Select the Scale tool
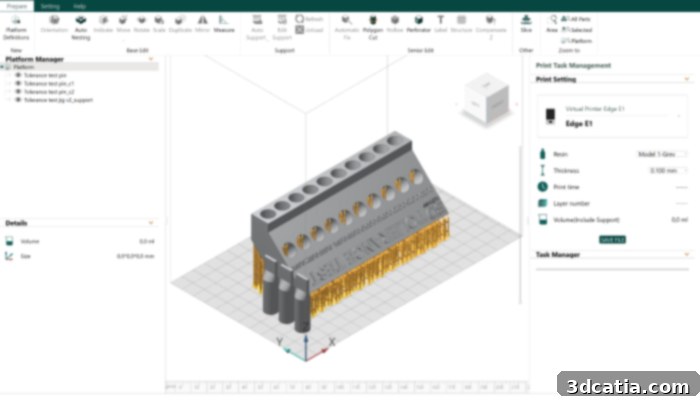The height and width of the screenshot is (400, 700). coord(159,24)
